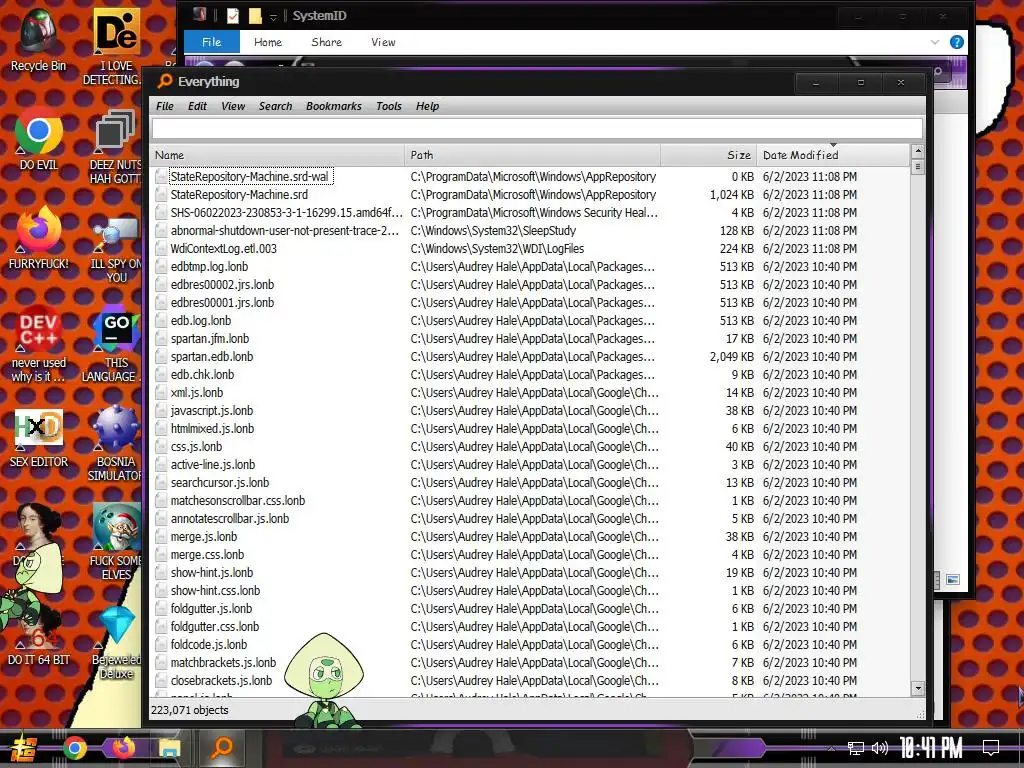Open the Recycle Bin desktop icon
This screenshot has width=1024, height=768.
(38, 39)
